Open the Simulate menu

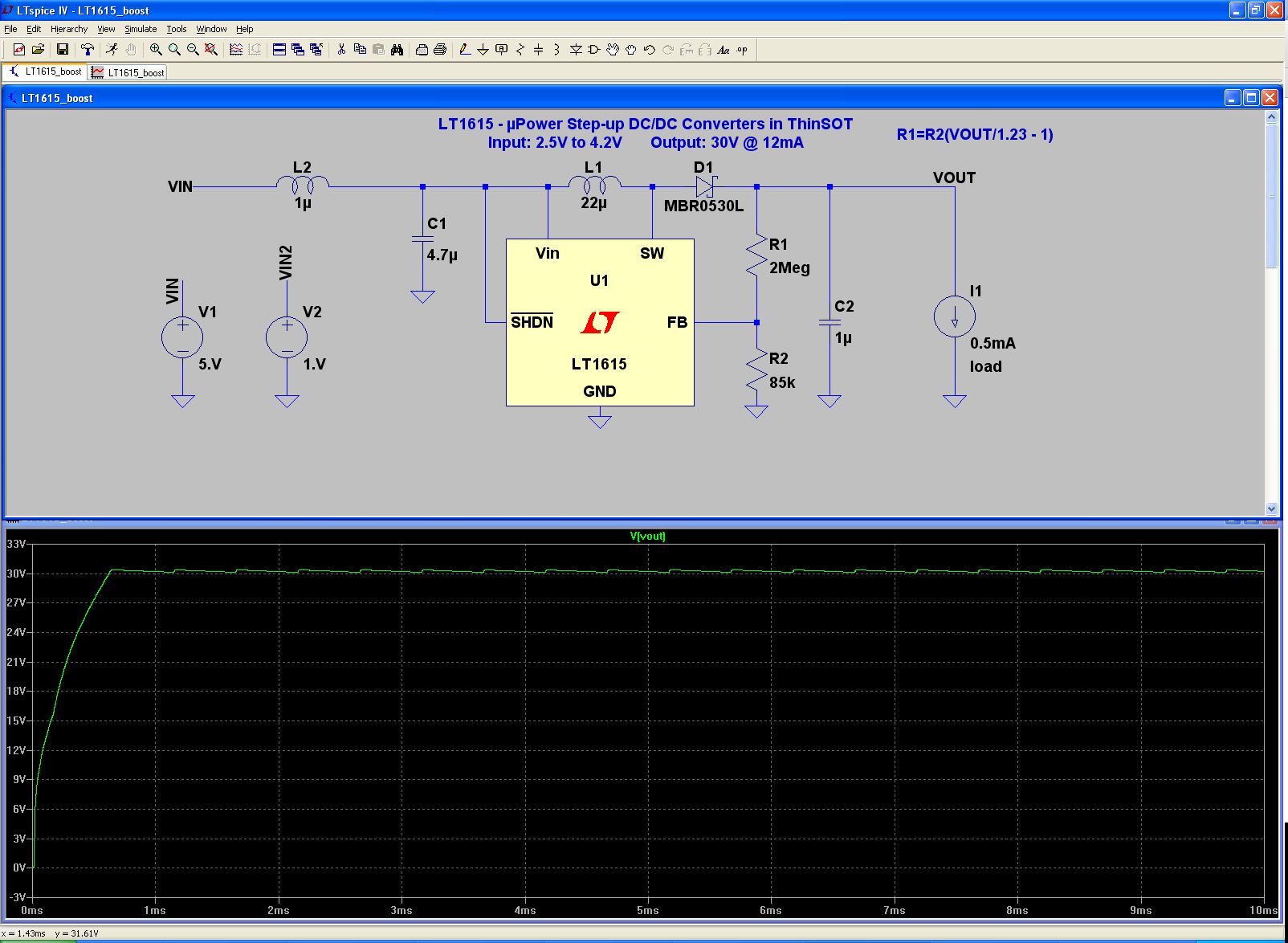click(141, 29)
